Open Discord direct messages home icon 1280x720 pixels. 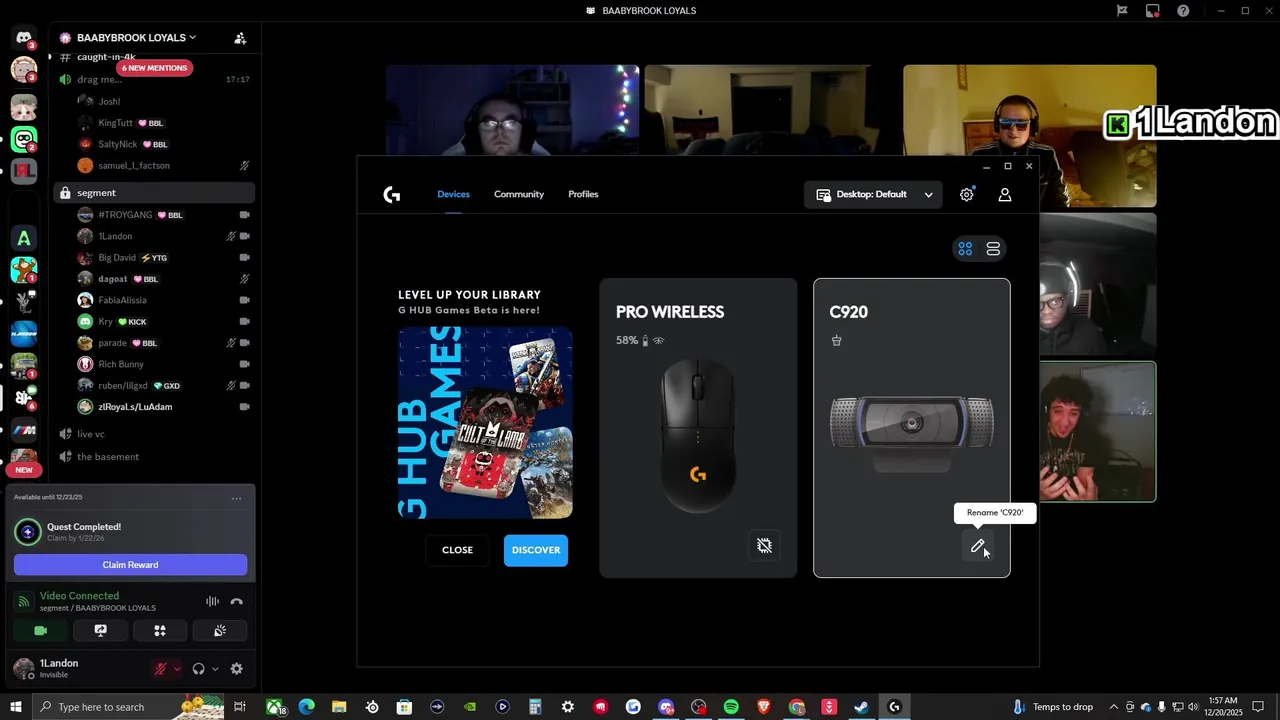tap(24, 38)
